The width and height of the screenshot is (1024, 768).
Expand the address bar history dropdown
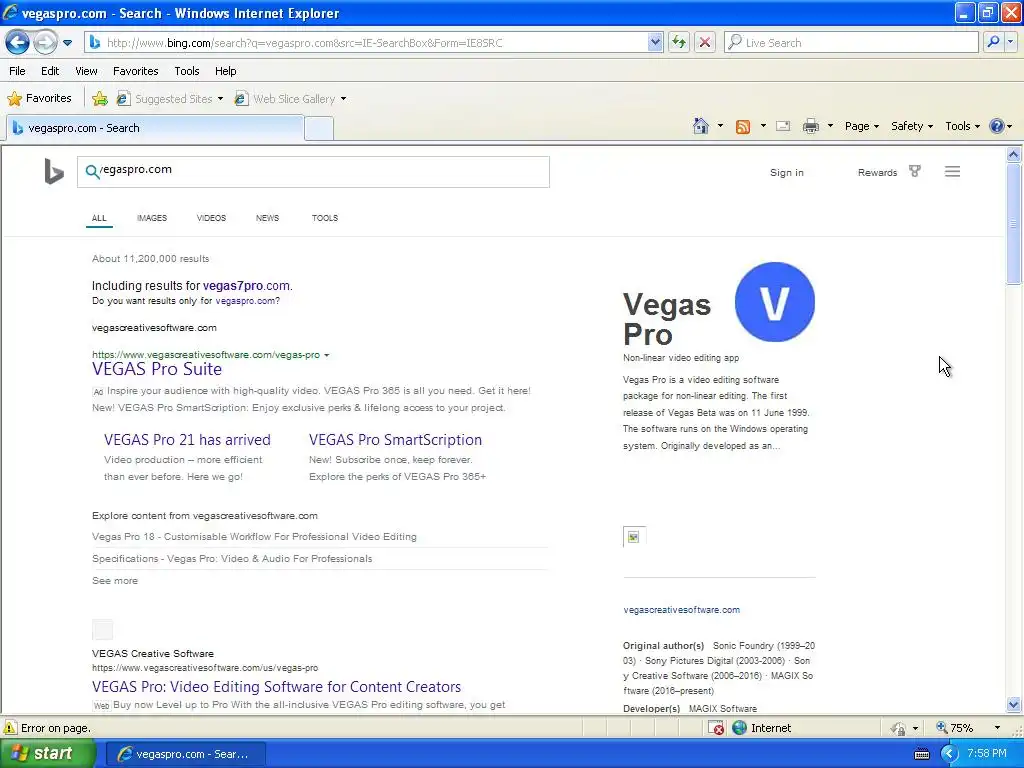[655, 42]
